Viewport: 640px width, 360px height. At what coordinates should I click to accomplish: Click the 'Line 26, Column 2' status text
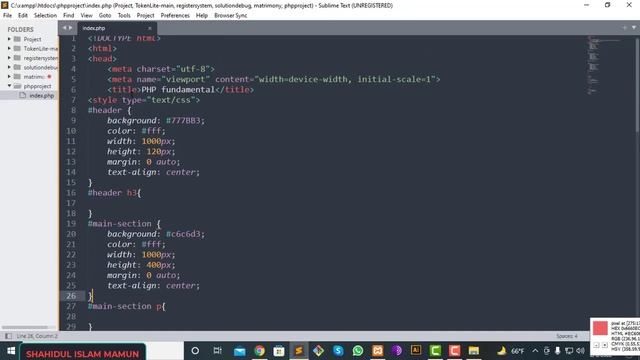click(x=37, y=336)
